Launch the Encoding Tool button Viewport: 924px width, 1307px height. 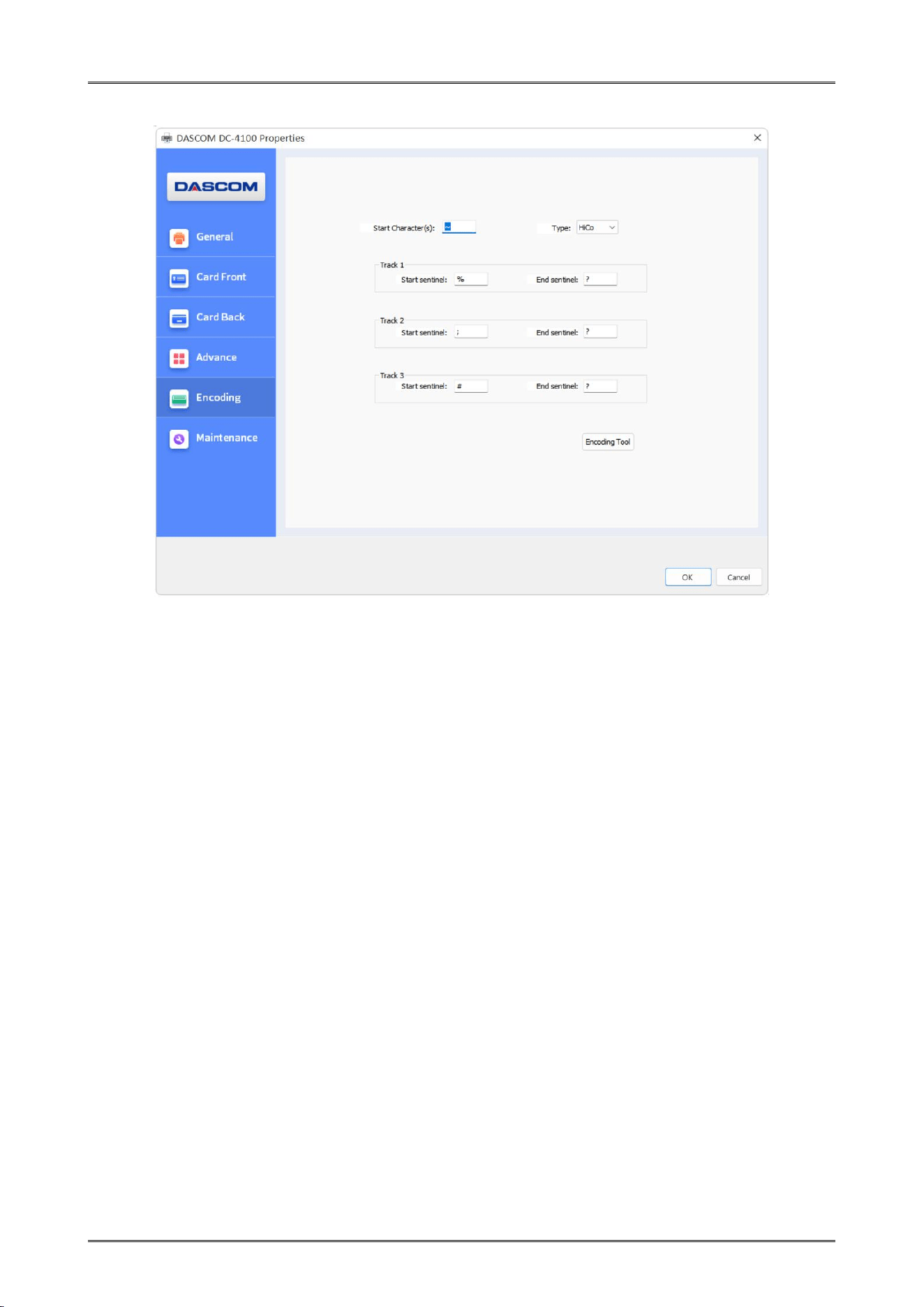pos(608,442)
